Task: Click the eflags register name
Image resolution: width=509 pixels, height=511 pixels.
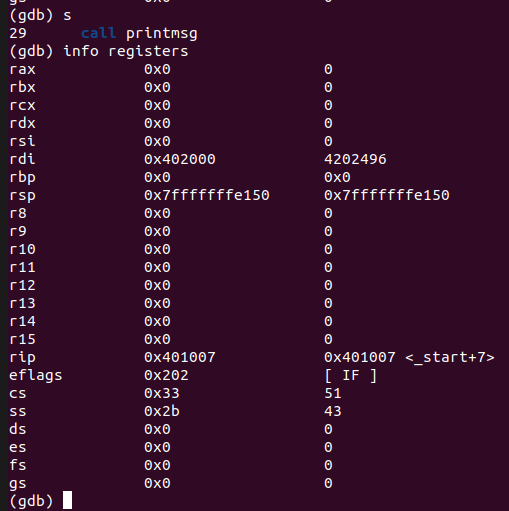Action: 36,376
